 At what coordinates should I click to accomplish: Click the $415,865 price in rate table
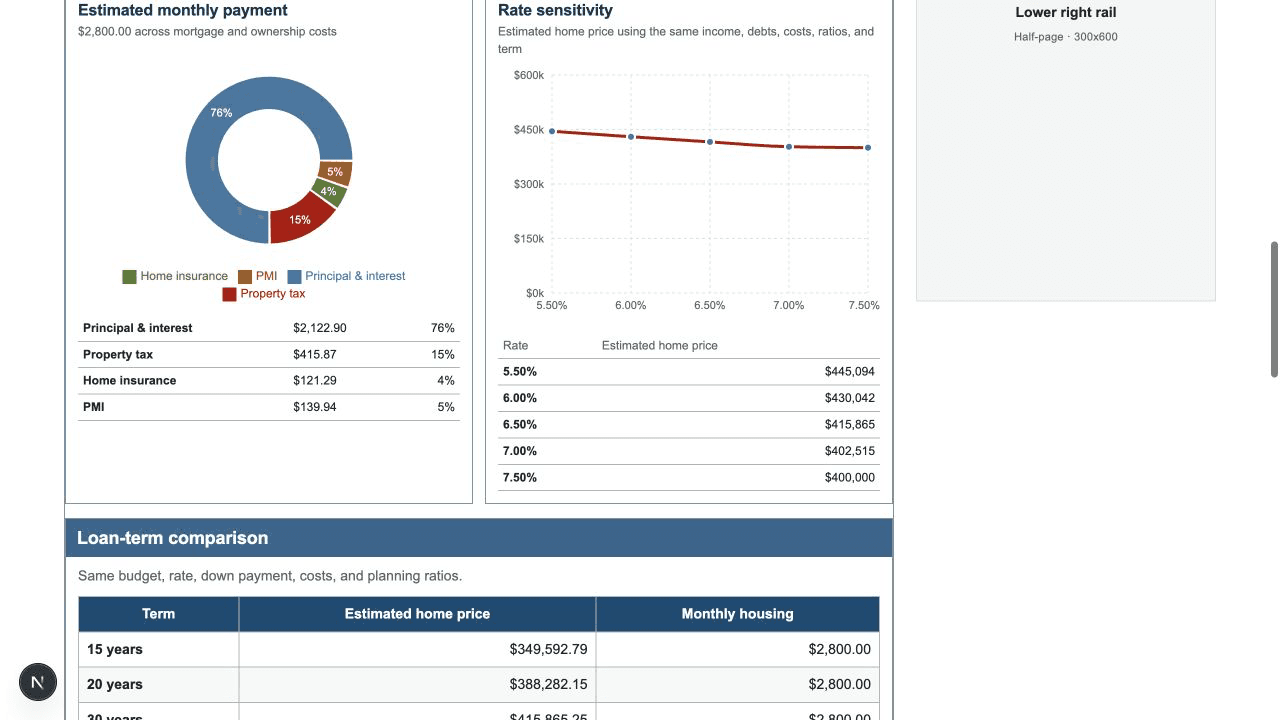point(850,425)
